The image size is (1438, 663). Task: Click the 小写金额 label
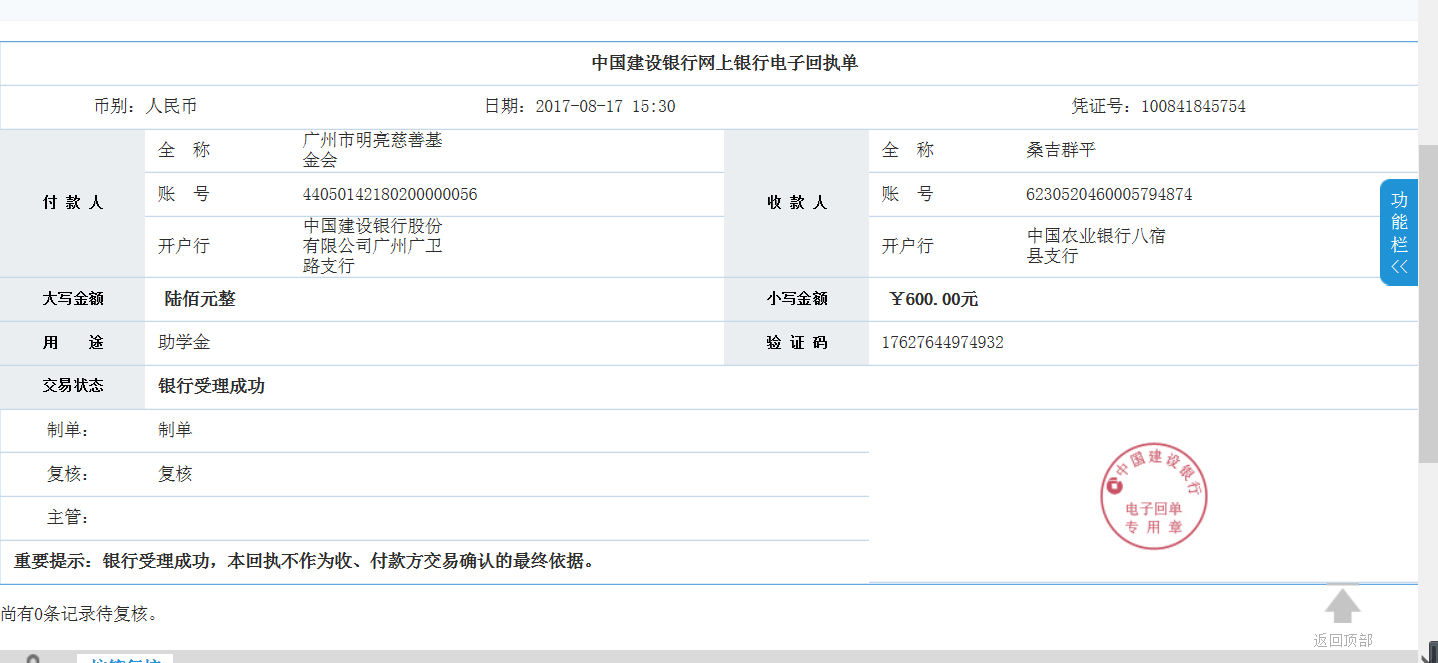tap(797, 299)
